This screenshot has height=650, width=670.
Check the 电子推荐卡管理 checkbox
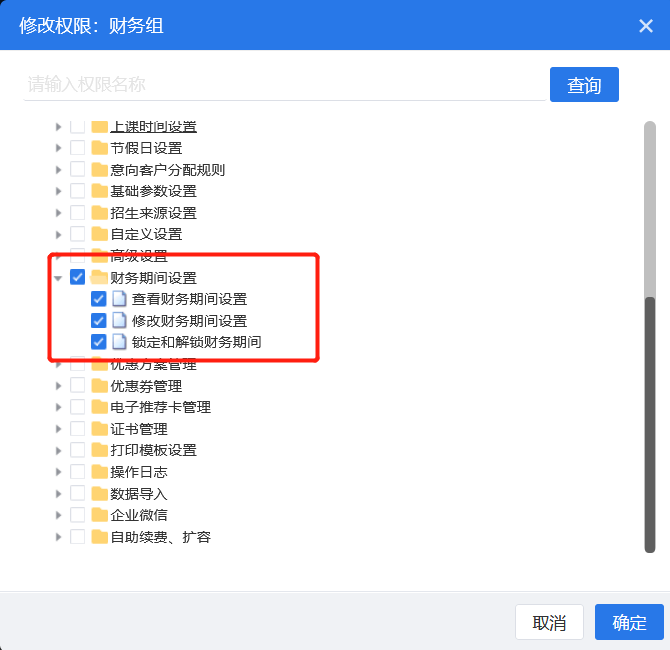click(x=77, y=406)
